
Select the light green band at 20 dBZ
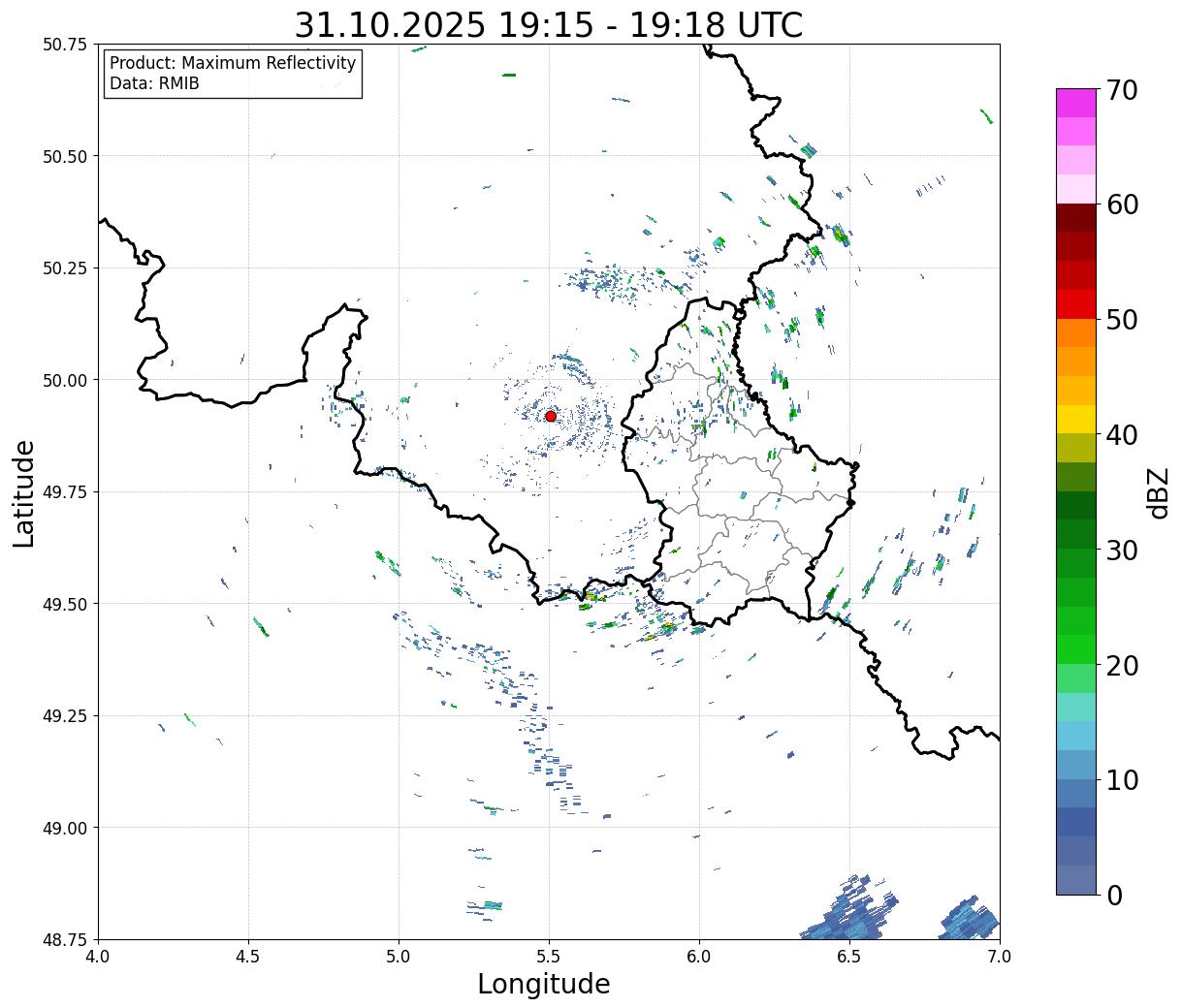tap(1075, 678)
